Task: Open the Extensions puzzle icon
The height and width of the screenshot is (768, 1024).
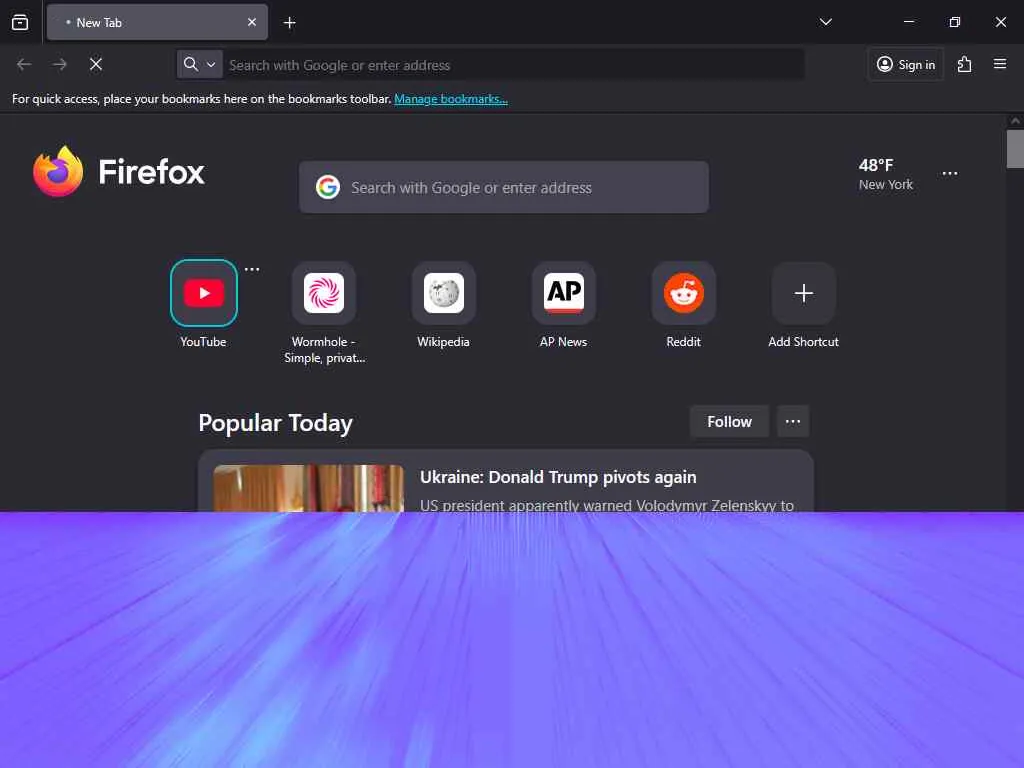Action: pyautogui.click(x=964, y=64)
